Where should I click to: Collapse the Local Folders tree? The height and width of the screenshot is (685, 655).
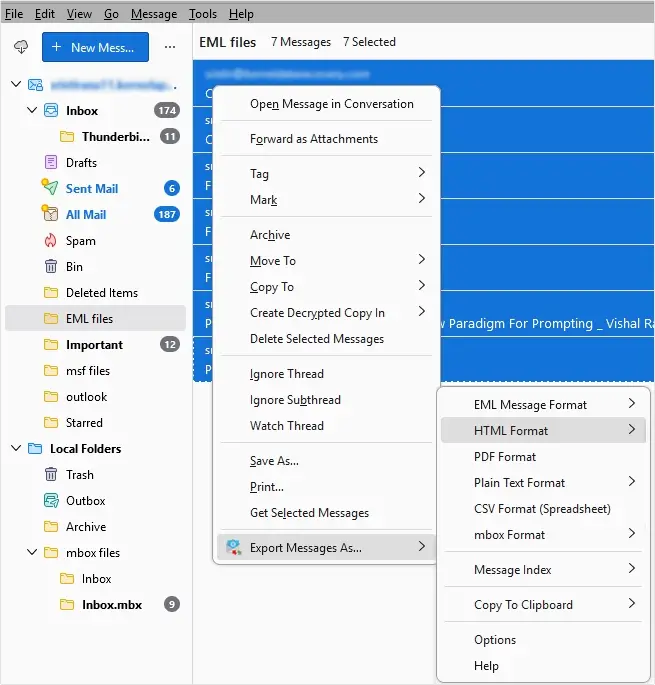point(16,448)
